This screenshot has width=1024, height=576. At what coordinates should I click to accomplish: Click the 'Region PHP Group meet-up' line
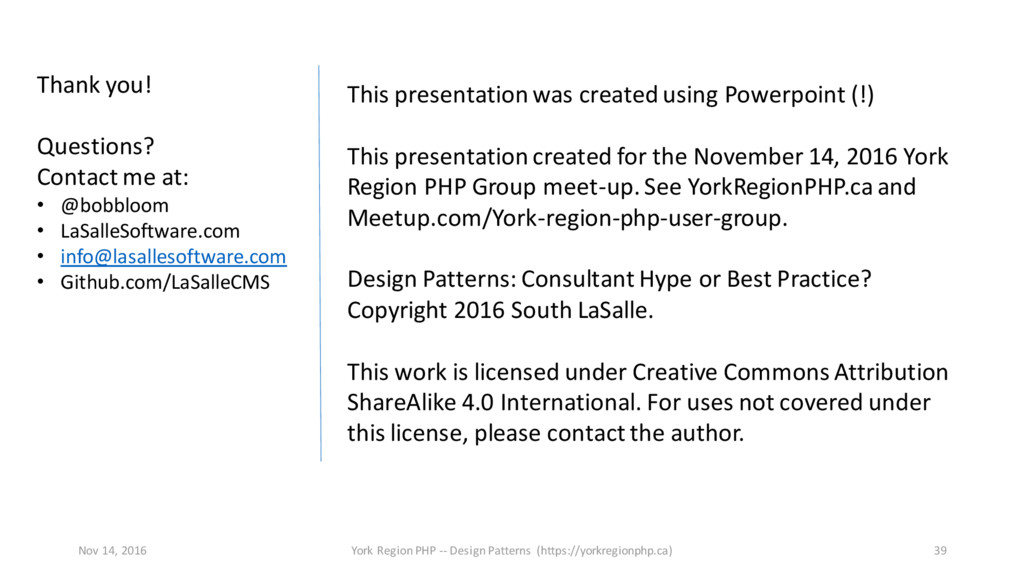tap(631, 187)
